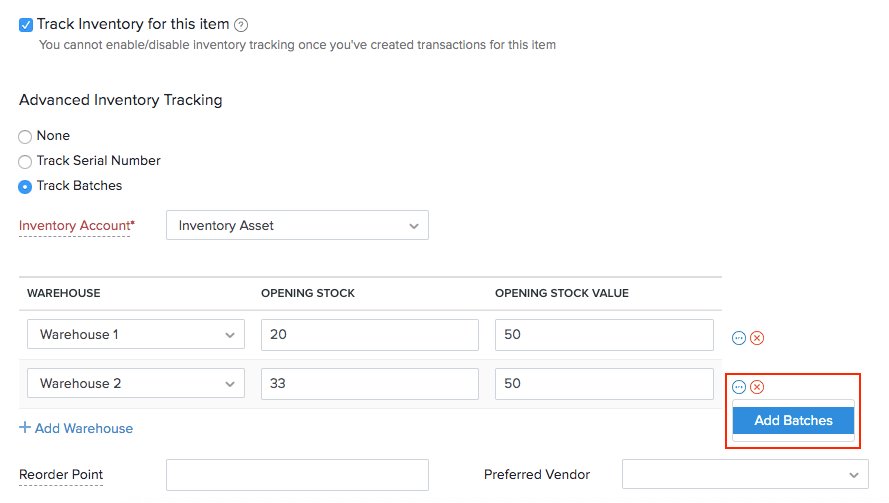Screen dimensions: 889x503
Task: Edit opening stock field showing 20
Action: coord(369,335)
